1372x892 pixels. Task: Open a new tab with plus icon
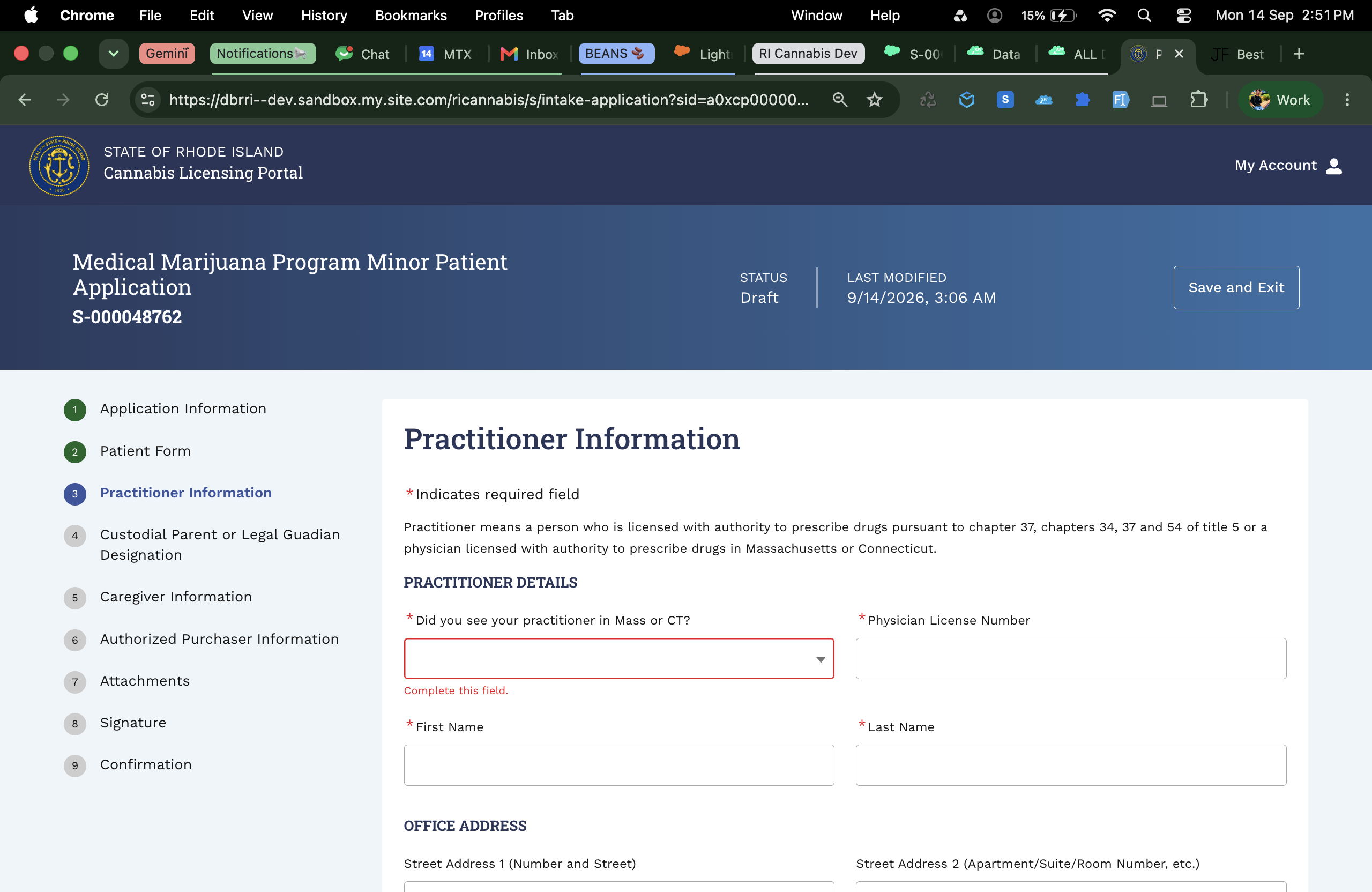coord(1299,54)
